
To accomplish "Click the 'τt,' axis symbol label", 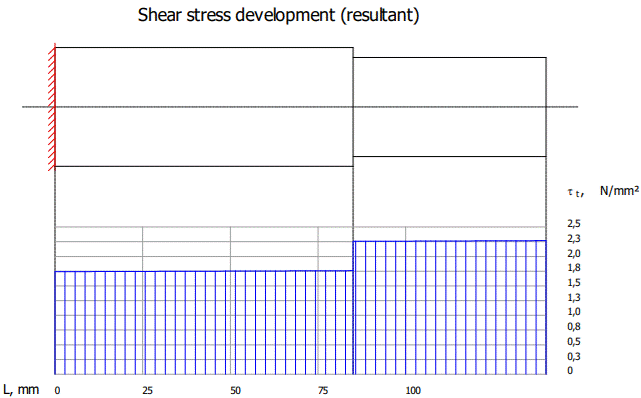I will tap(576, 192).
